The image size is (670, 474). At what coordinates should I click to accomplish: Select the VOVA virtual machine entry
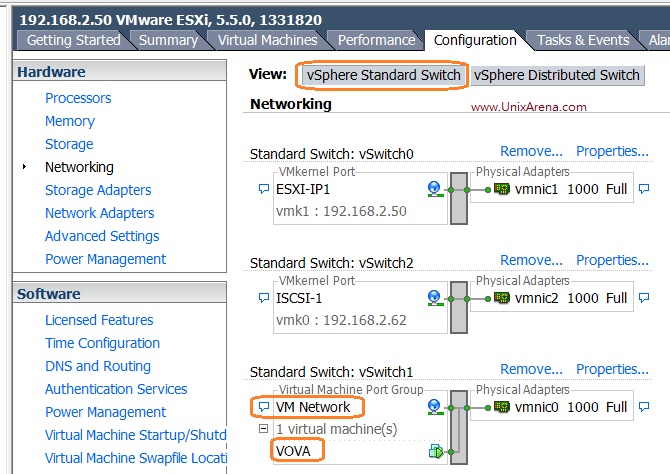tap(293, 451)
